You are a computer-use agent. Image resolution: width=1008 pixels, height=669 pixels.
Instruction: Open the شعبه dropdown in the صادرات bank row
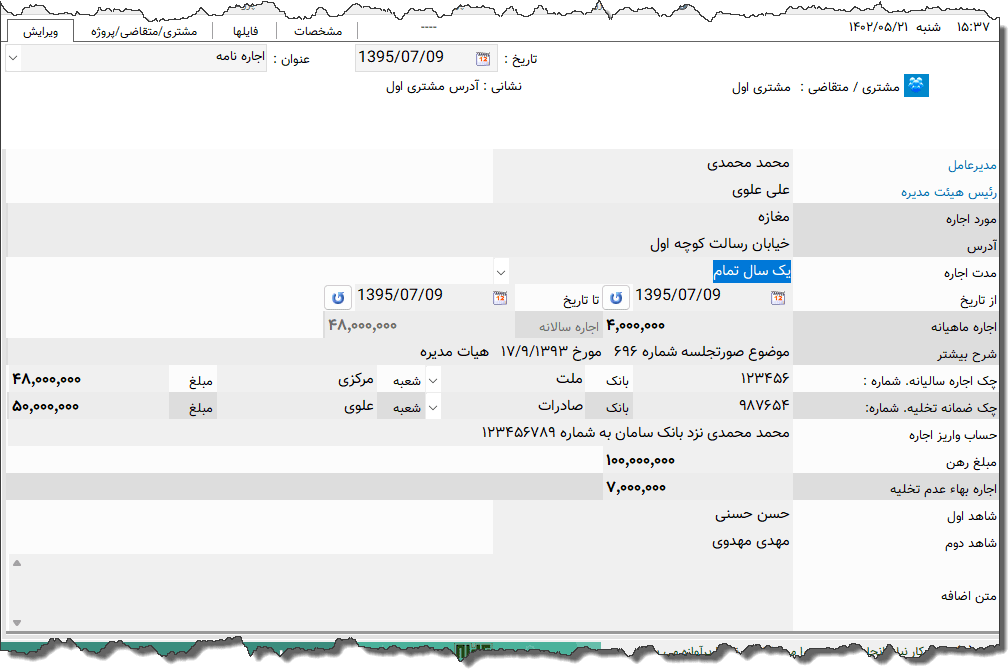coord(433,406)
